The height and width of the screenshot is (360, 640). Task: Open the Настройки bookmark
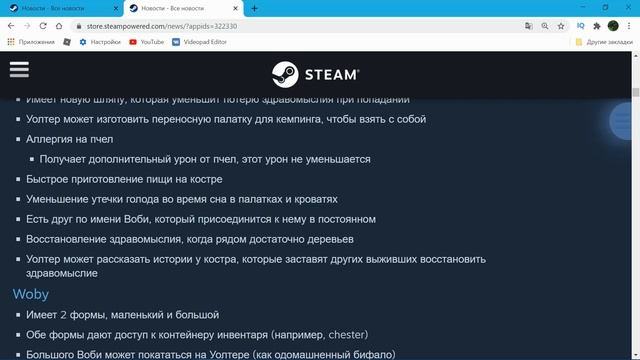click(x=100, y=42)
